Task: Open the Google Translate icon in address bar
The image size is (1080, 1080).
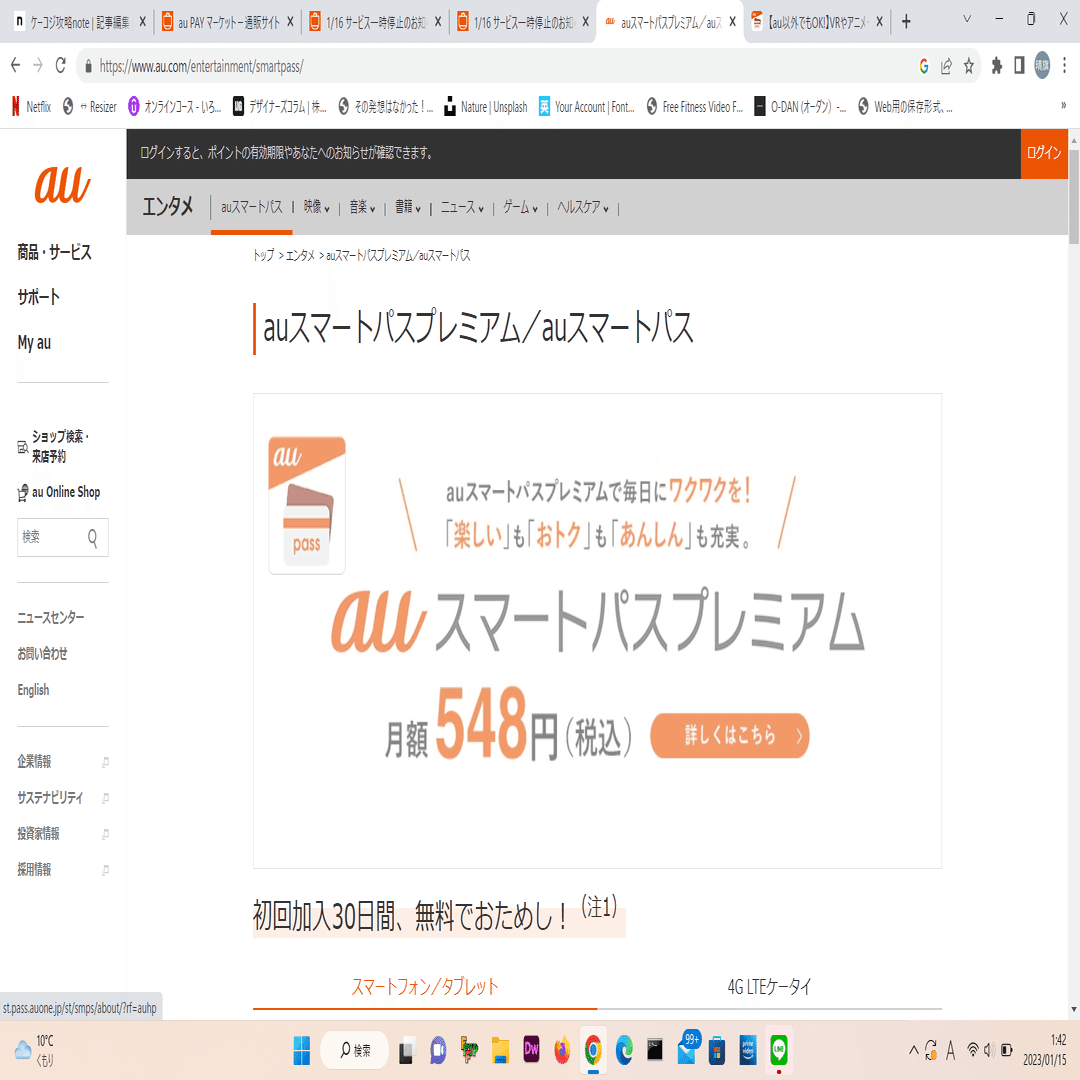Action: (x=924, y=66)
